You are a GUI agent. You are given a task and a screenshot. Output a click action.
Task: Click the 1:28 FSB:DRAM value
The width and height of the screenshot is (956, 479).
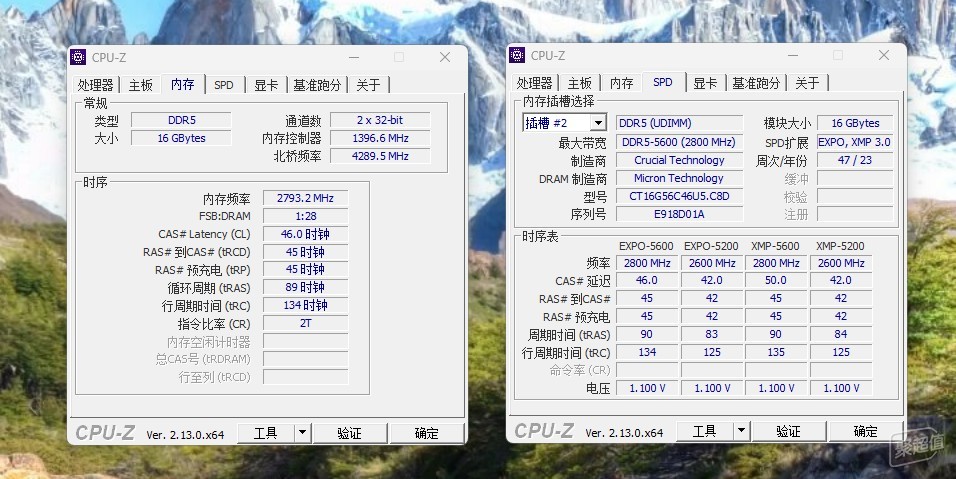click(305, 216)
